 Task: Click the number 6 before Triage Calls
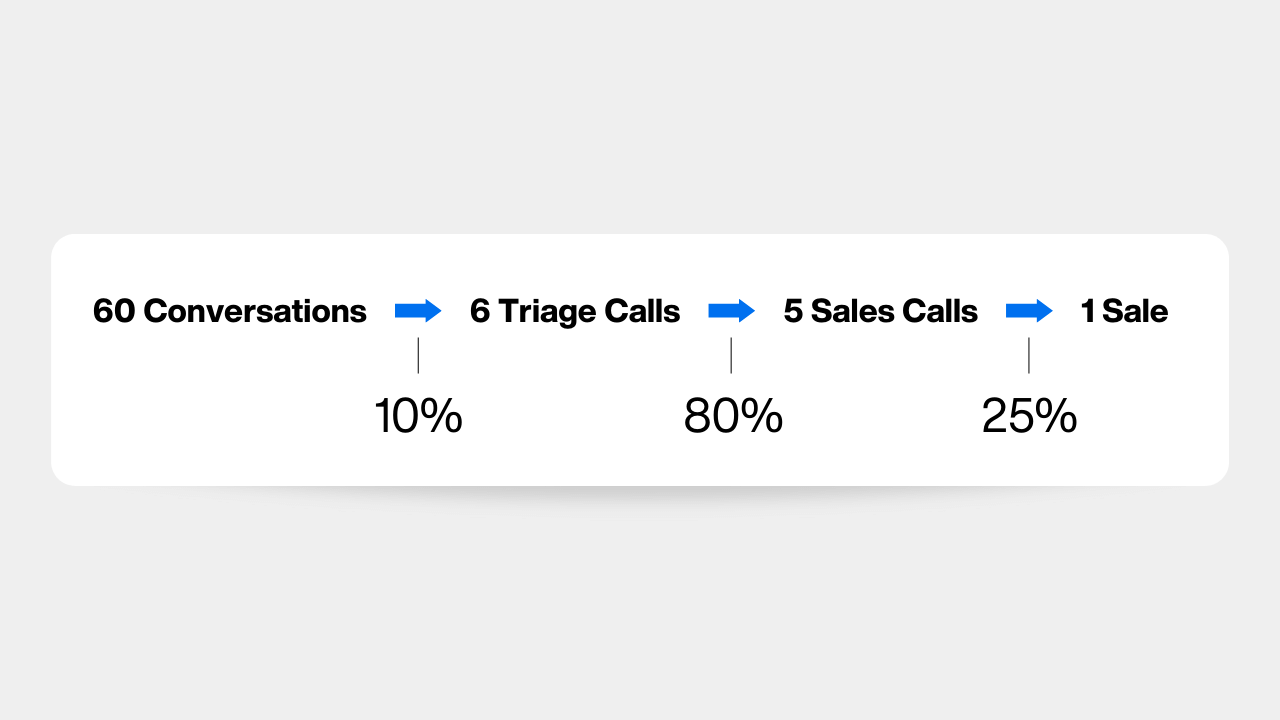point(480,311)
